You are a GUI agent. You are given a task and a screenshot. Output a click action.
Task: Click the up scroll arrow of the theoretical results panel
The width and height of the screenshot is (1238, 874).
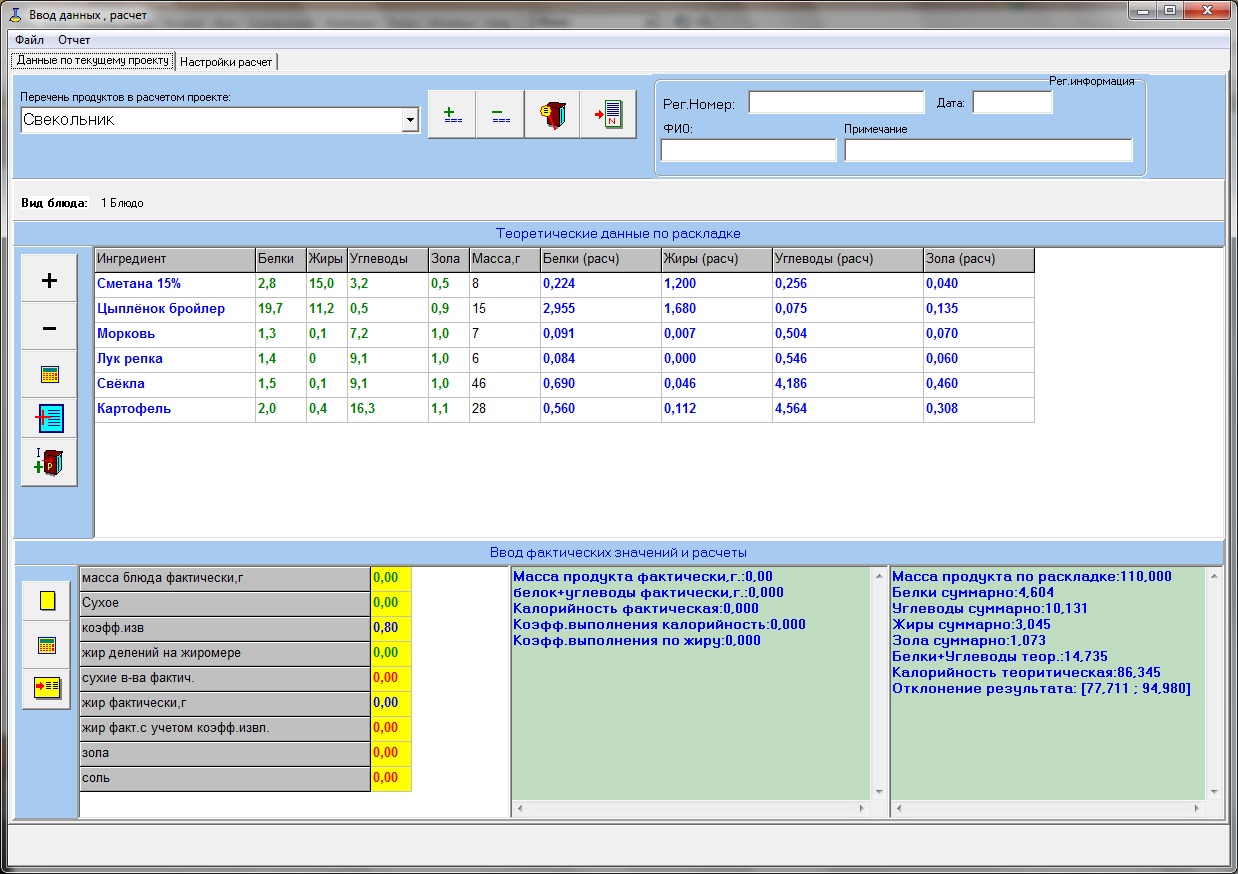tap(1216, 576)
